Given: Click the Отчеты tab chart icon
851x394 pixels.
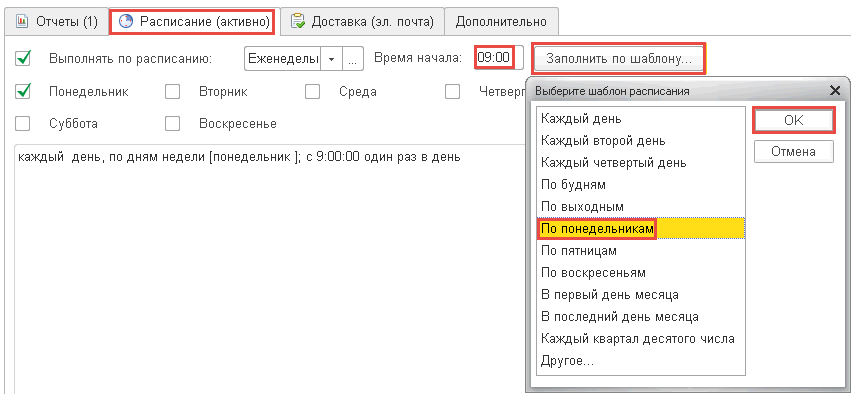Looking at the screenshot, I should tap(22, 22).
